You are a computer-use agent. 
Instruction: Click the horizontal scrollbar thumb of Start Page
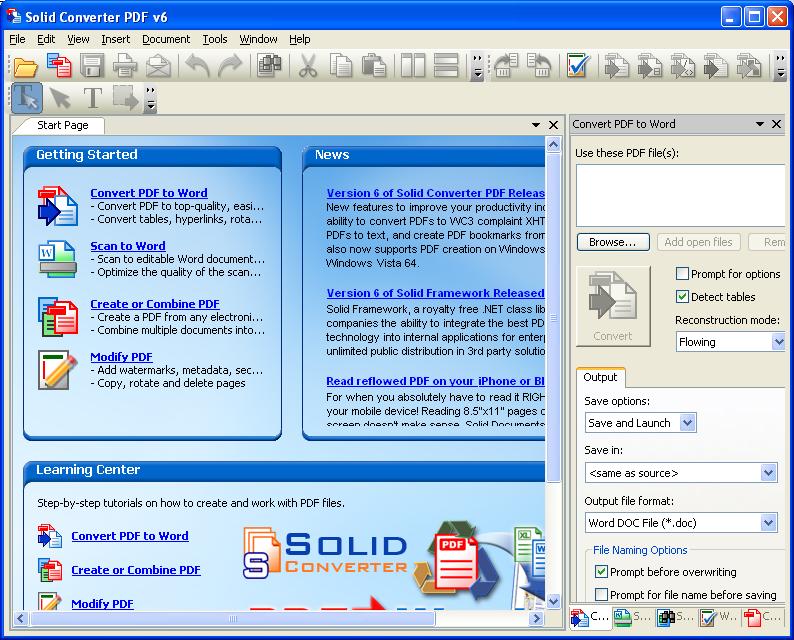(x=233, y=618)
